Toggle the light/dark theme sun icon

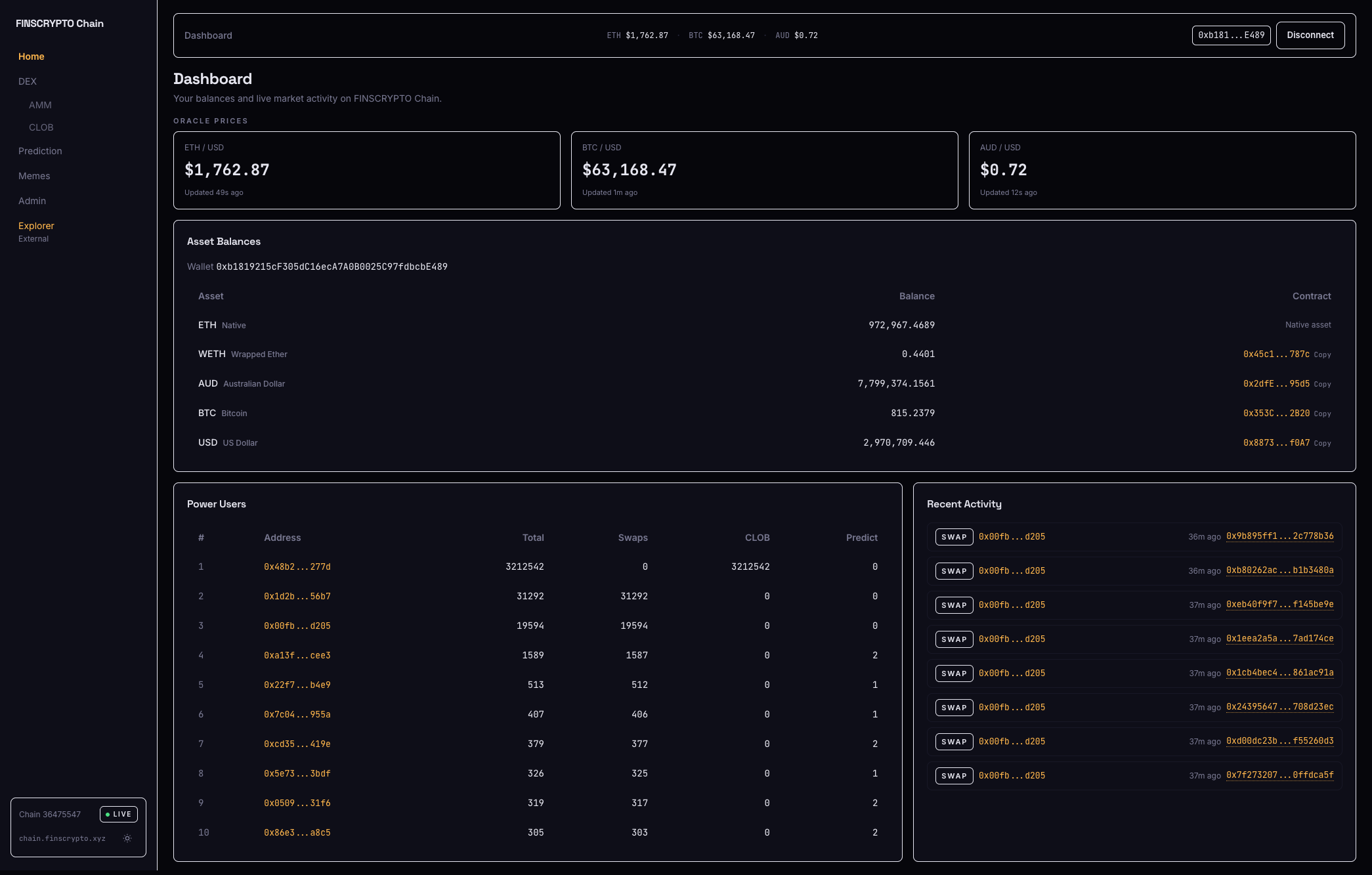click(127, 838)
